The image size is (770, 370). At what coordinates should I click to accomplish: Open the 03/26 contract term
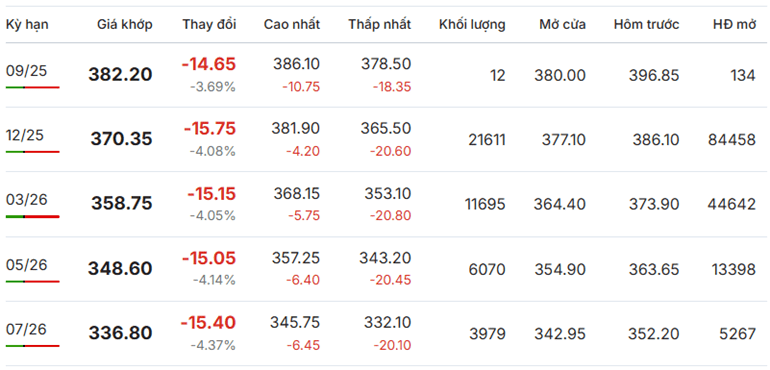pyautogui.click(x=27, y=200)
